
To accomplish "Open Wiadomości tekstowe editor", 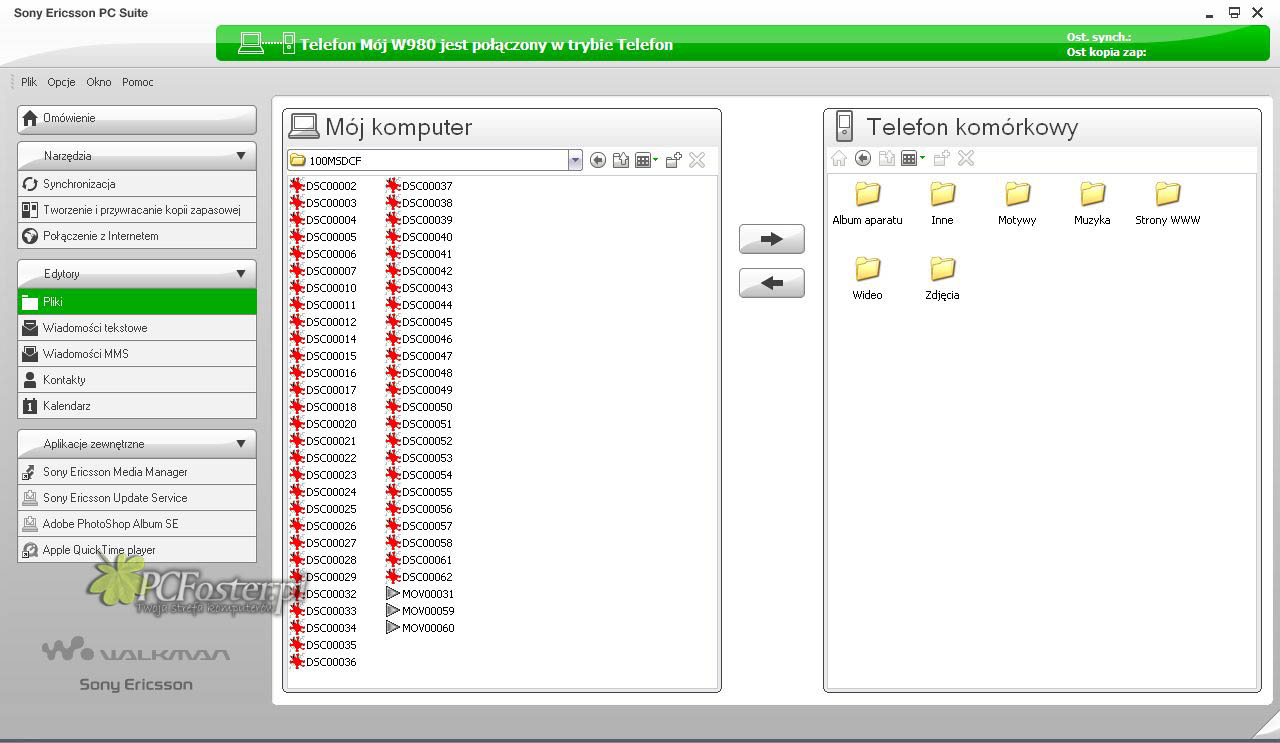I will [x=137, y=328].
